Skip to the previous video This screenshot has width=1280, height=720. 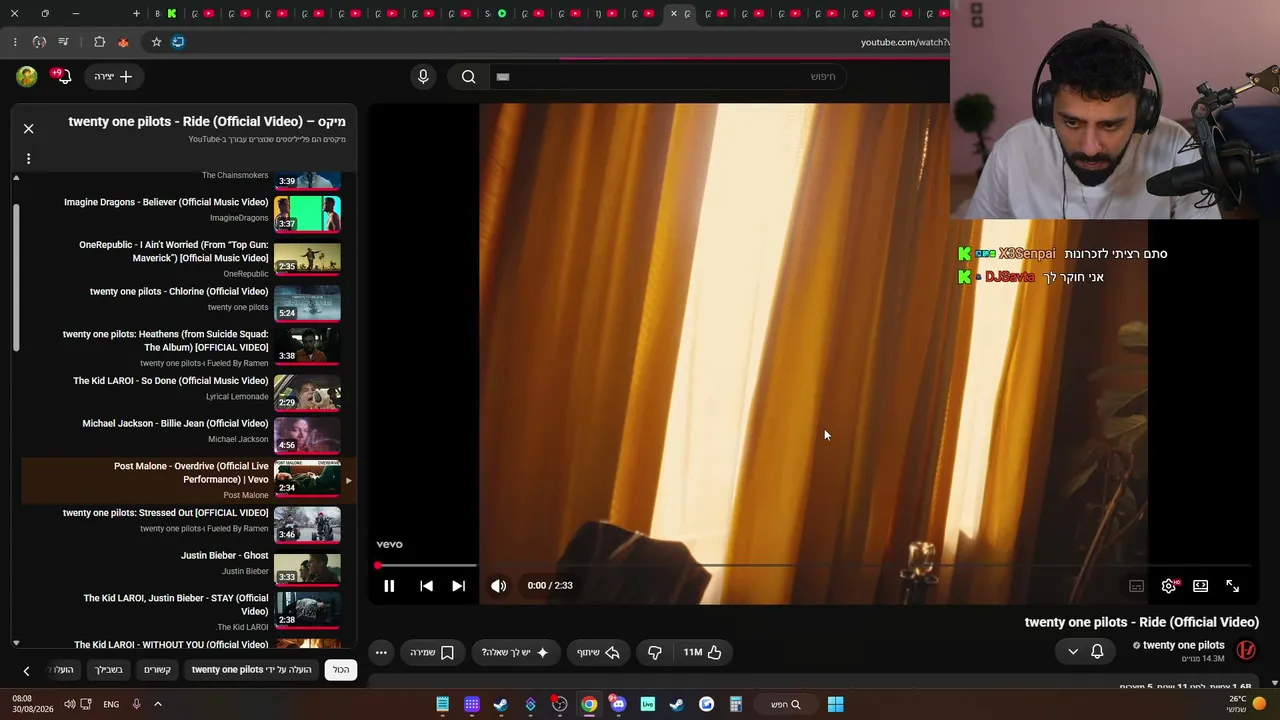(426, 586)
